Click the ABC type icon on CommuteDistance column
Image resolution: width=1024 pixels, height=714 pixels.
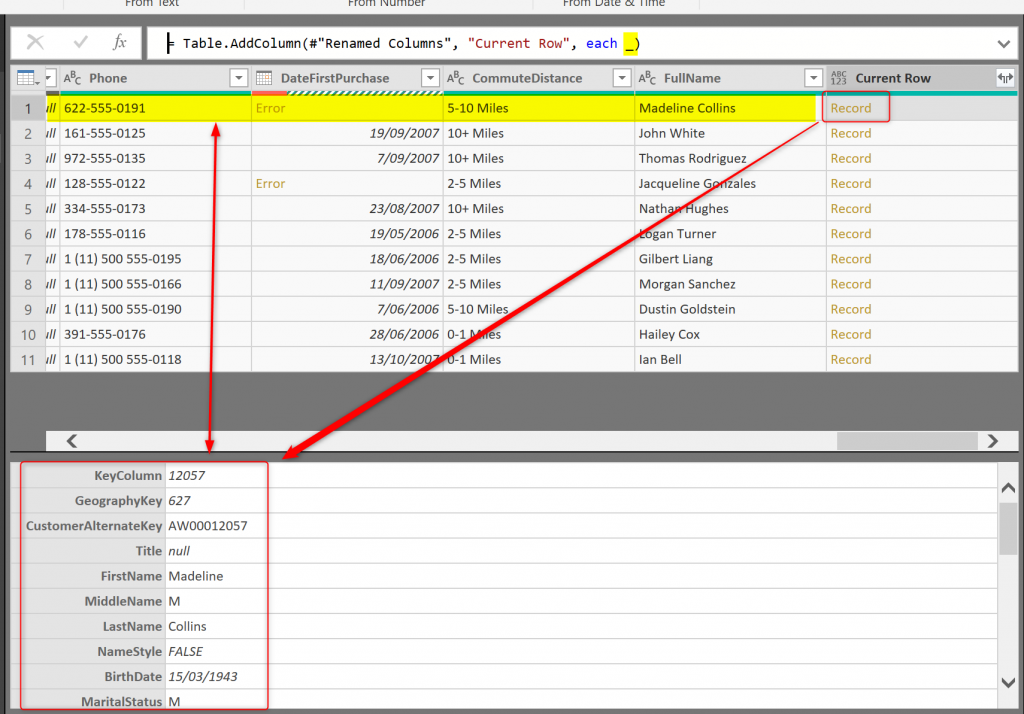[x=455, y=78]
